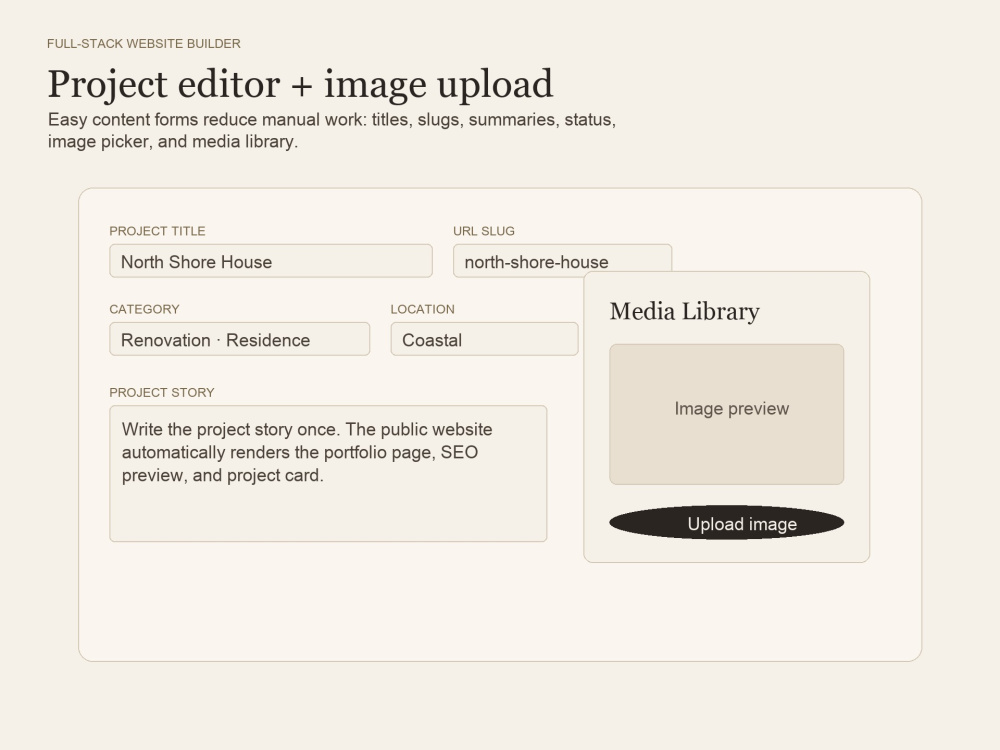This screenshot has height=750, width=1000.
Task: Click the 'CATEGORY' label
Action: click(144, 309)
